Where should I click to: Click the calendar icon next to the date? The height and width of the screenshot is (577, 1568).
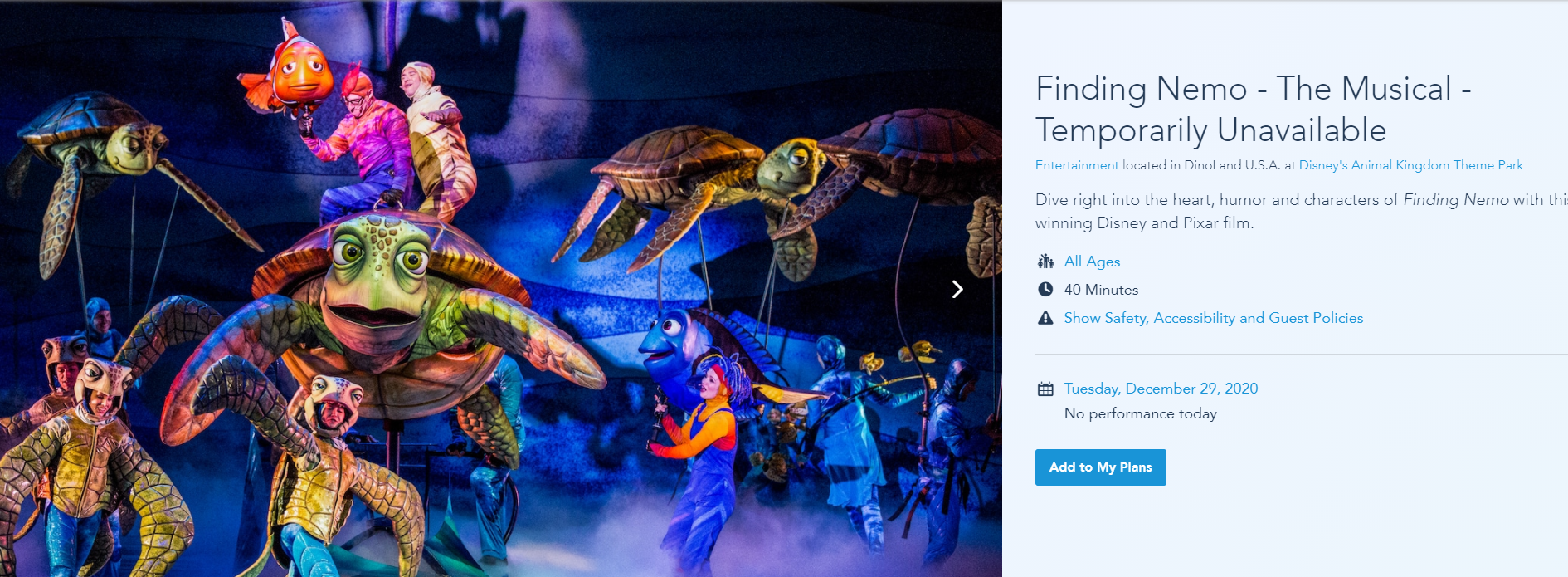pos(1045,389)
